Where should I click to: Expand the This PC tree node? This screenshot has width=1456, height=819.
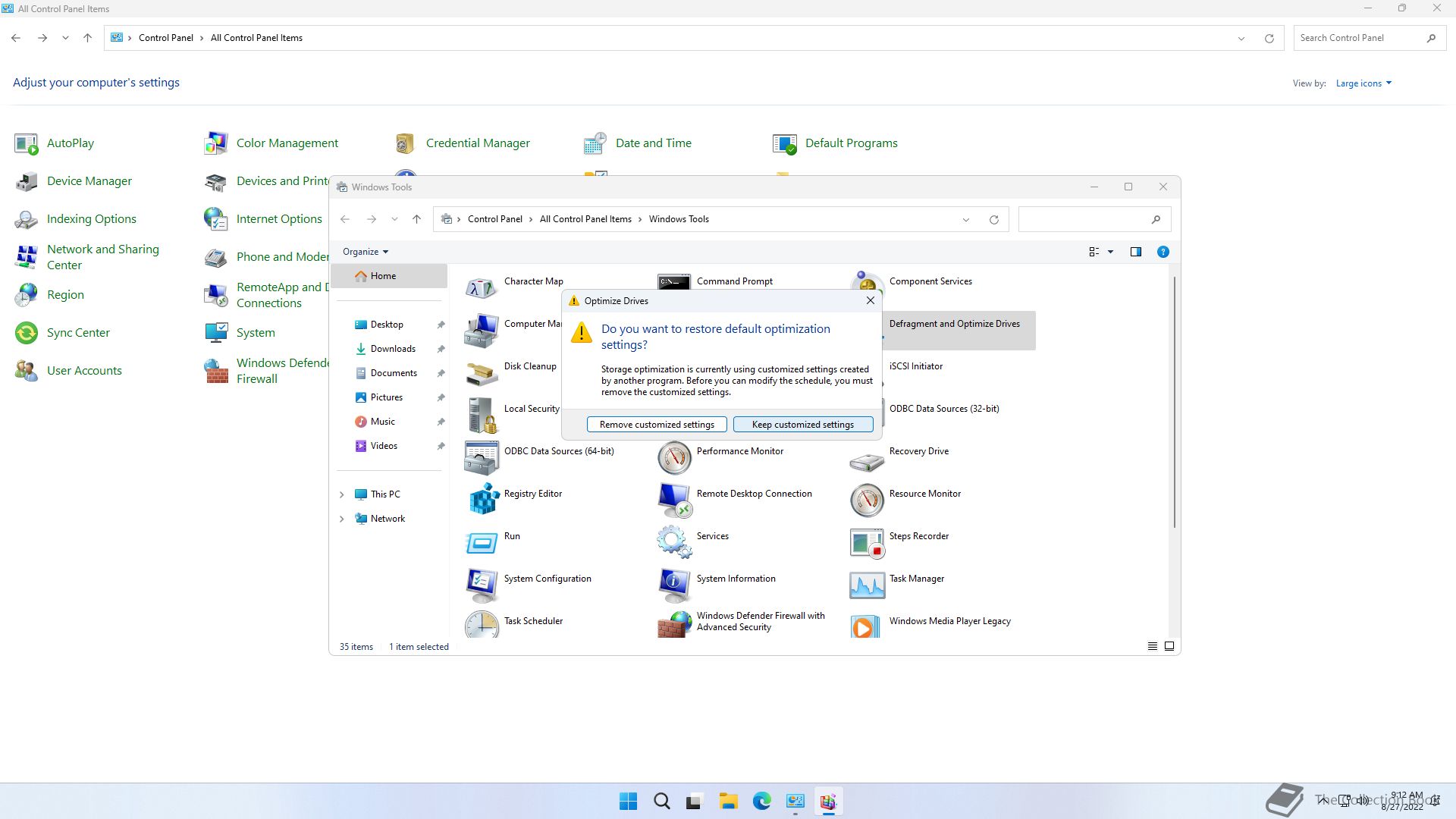(341, 494)
